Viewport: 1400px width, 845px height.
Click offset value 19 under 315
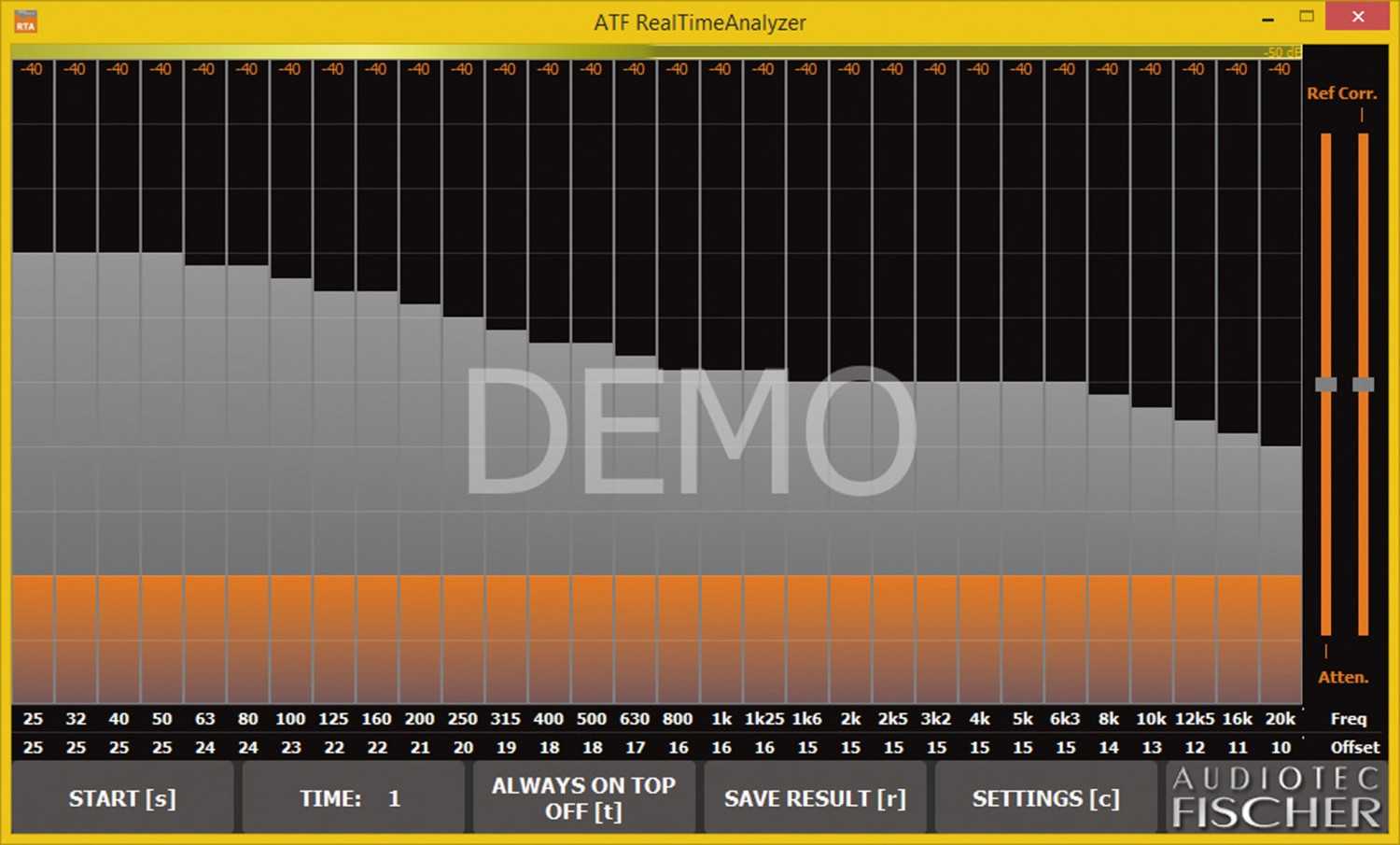coord(506,747)
